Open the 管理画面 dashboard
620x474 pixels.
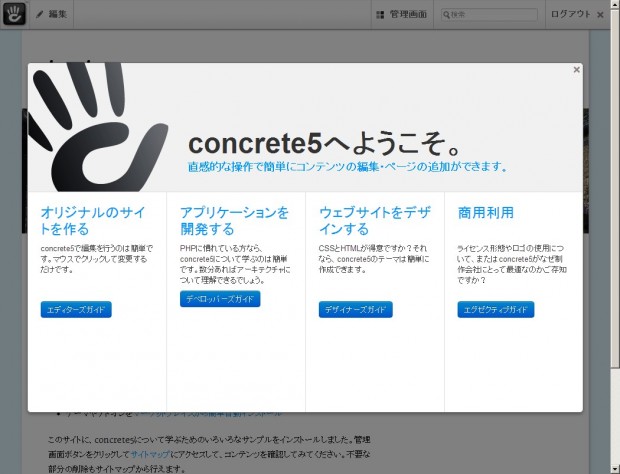tap(402, 14)
